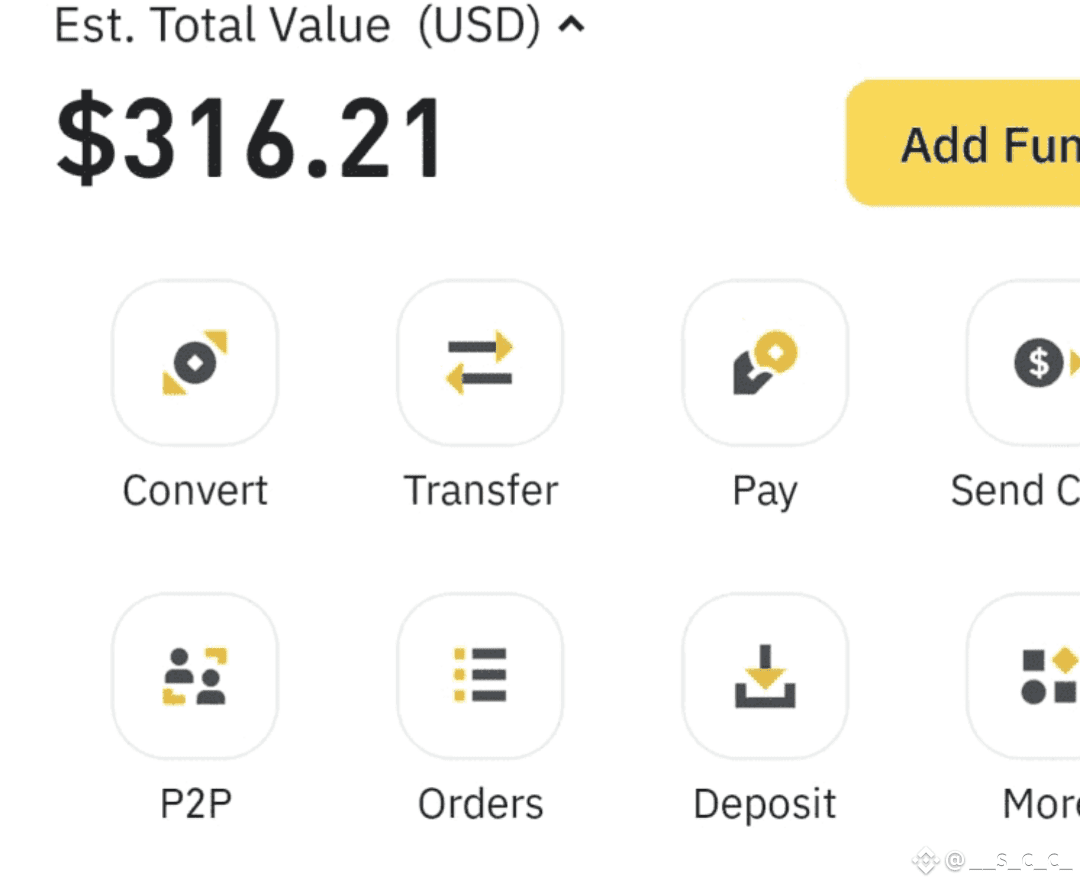Select the Transfer text label

(481, 491)
